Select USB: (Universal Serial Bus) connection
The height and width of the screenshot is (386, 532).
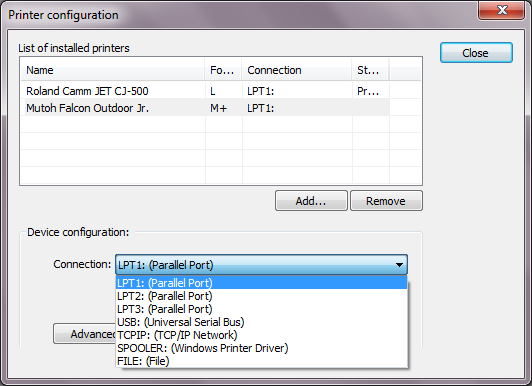click(x=261, y=322)
